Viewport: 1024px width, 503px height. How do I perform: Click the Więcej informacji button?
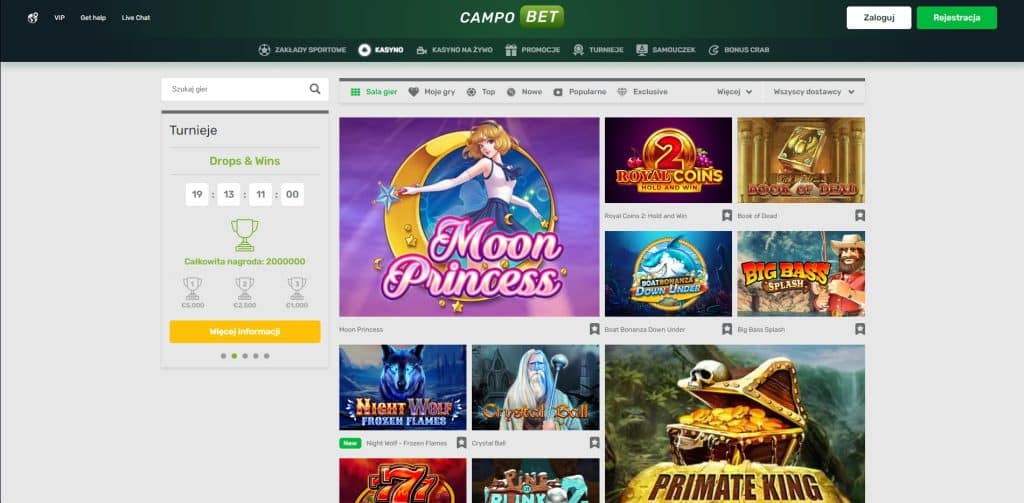pyautogui.click(x=245, y=332)
